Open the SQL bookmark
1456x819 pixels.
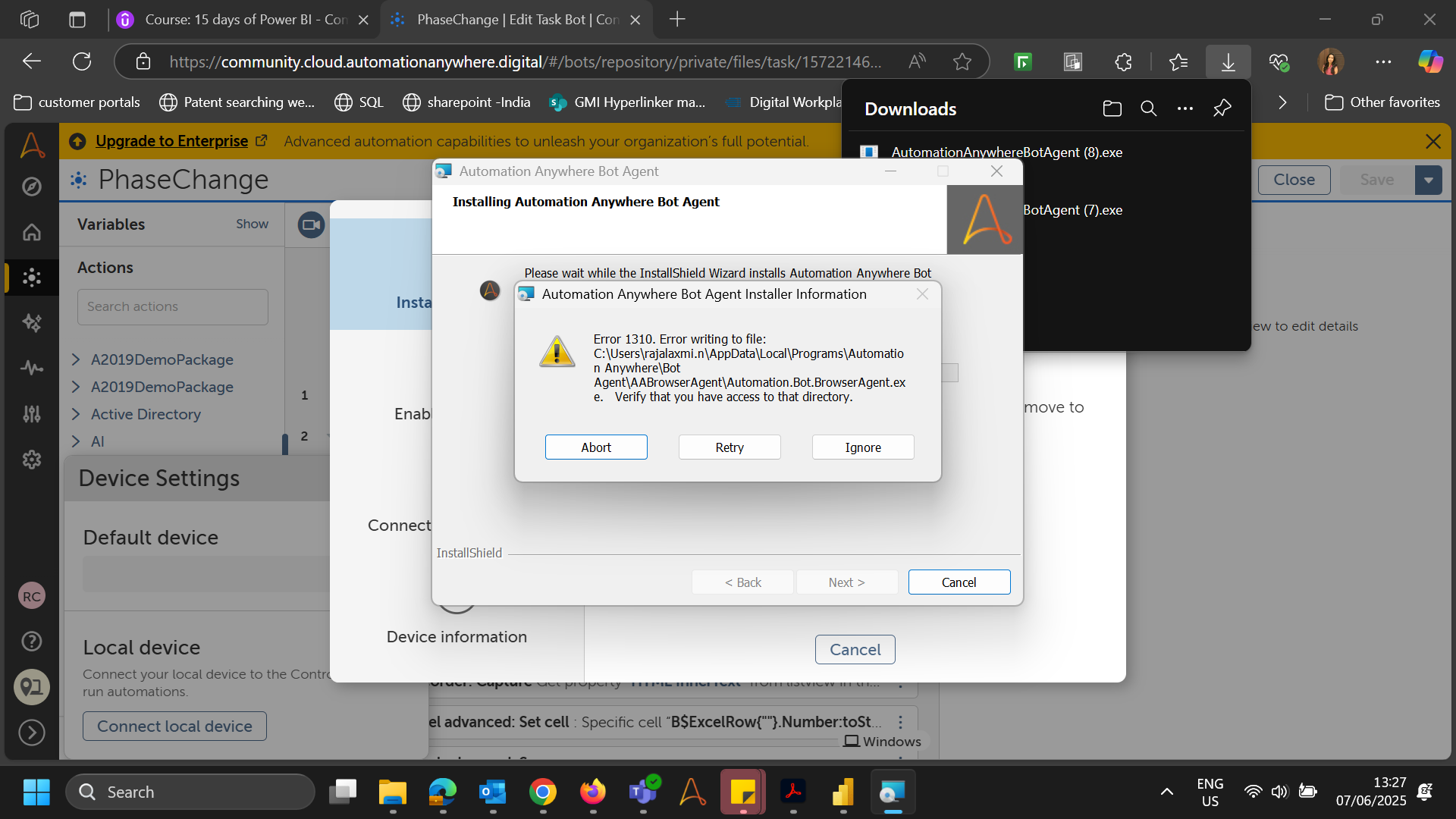(x=359, y=102)
